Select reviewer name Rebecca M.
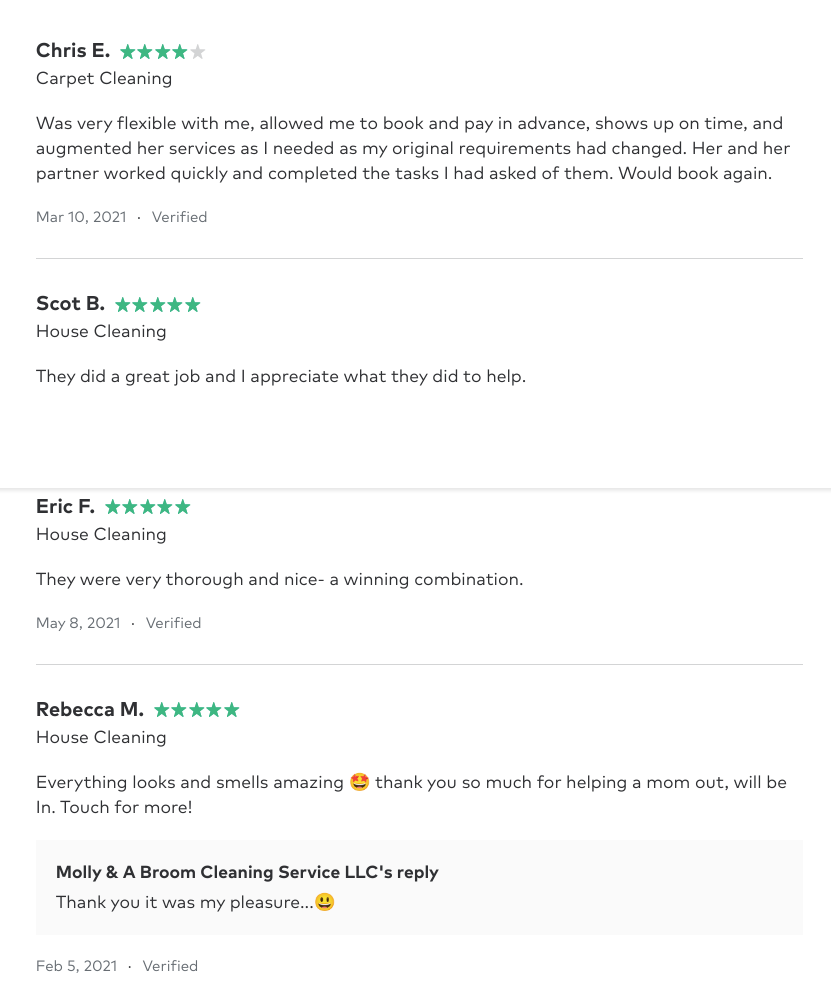The width and height of the screenshot is (831, 993). coord(90,710)
